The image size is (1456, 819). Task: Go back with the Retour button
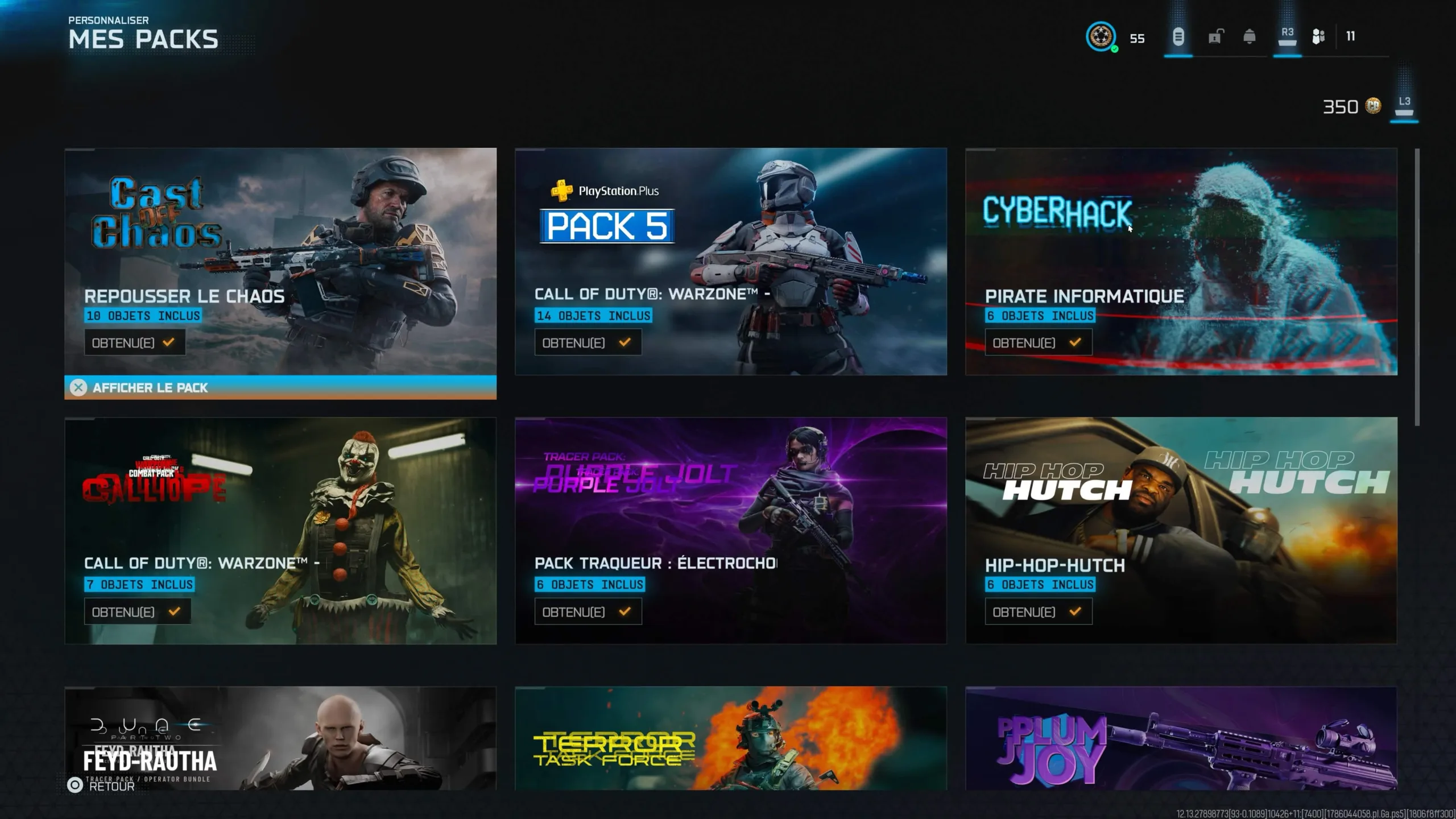(x=101, y=785)
